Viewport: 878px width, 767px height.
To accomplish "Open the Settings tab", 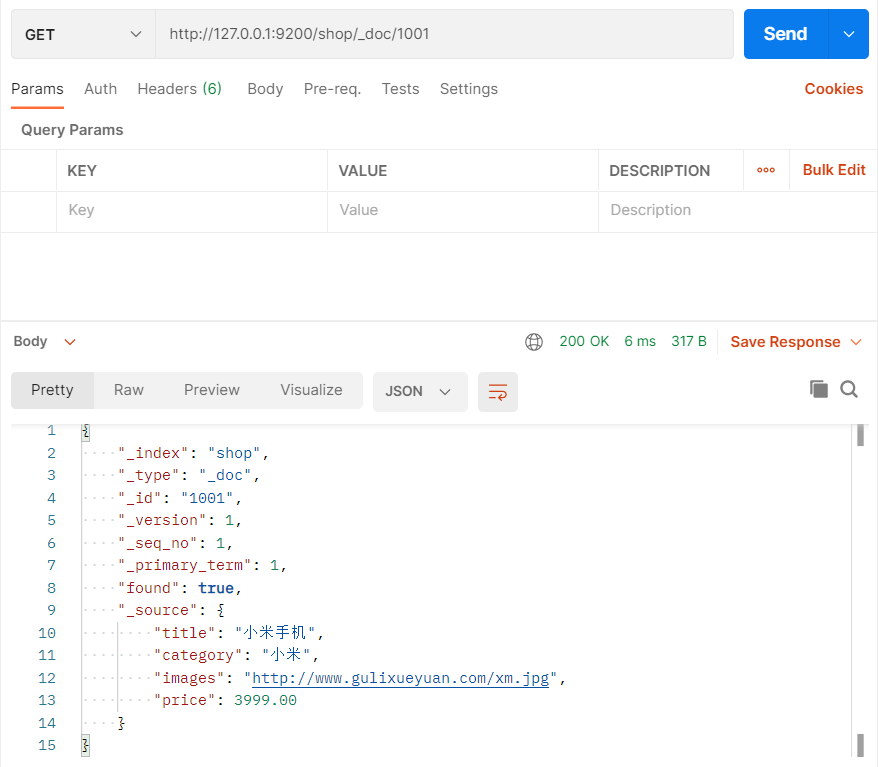I will [469, 89].
